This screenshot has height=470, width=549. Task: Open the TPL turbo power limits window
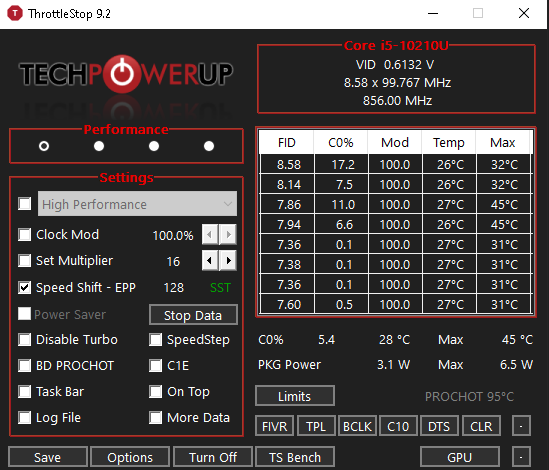tap(316, 426)
